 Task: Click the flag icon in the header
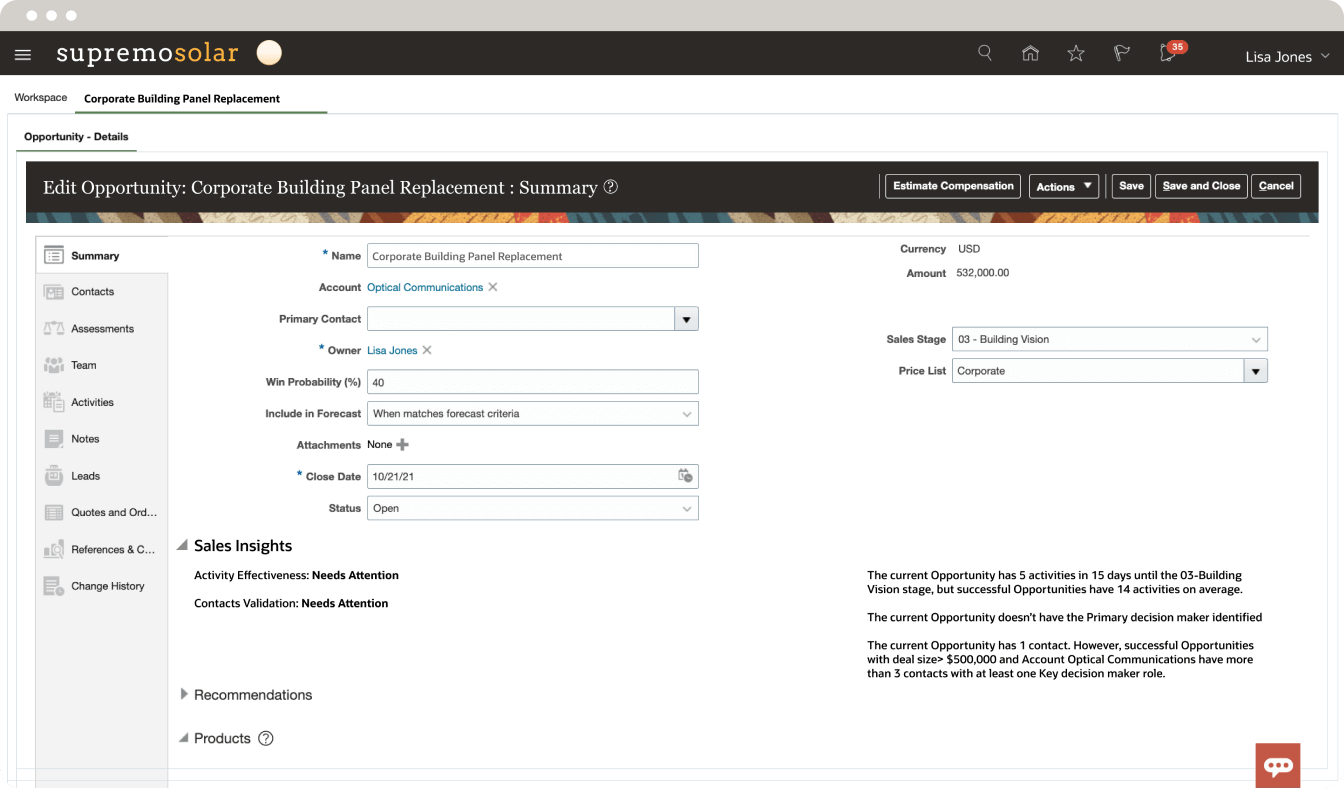pos(1121,52)
